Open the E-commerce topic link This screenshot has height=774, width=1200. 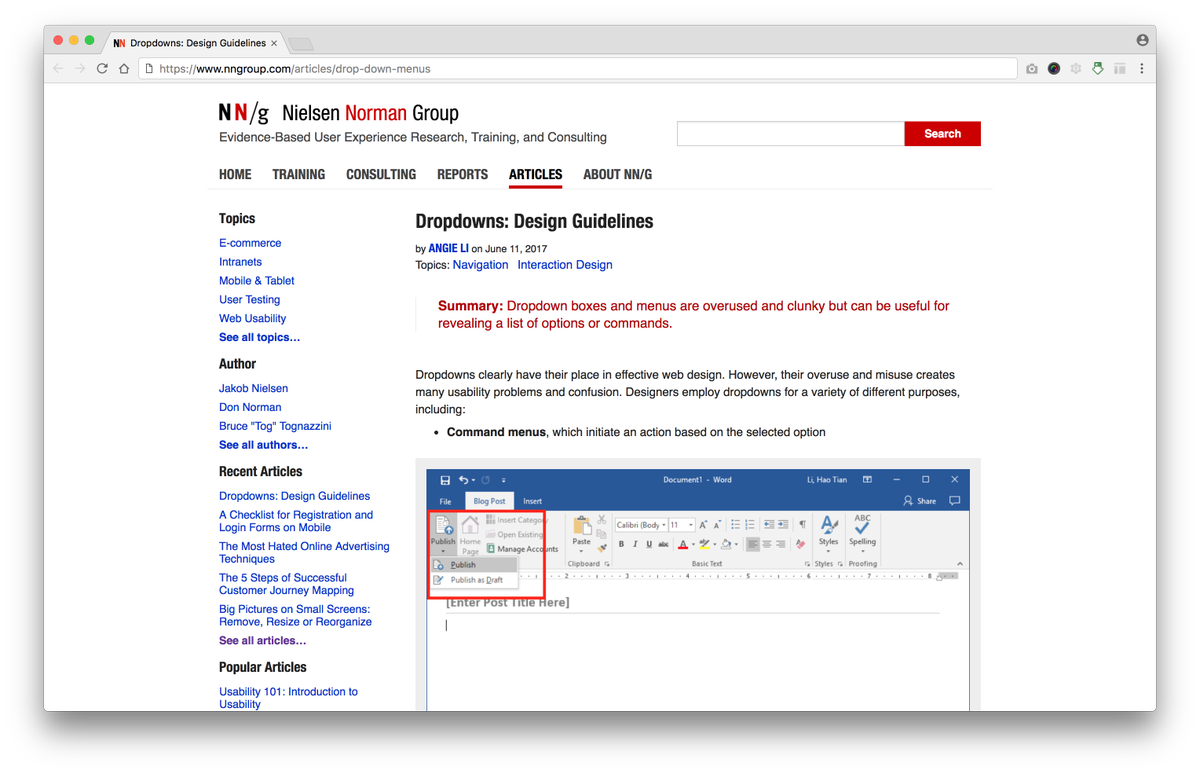(250, 243)
